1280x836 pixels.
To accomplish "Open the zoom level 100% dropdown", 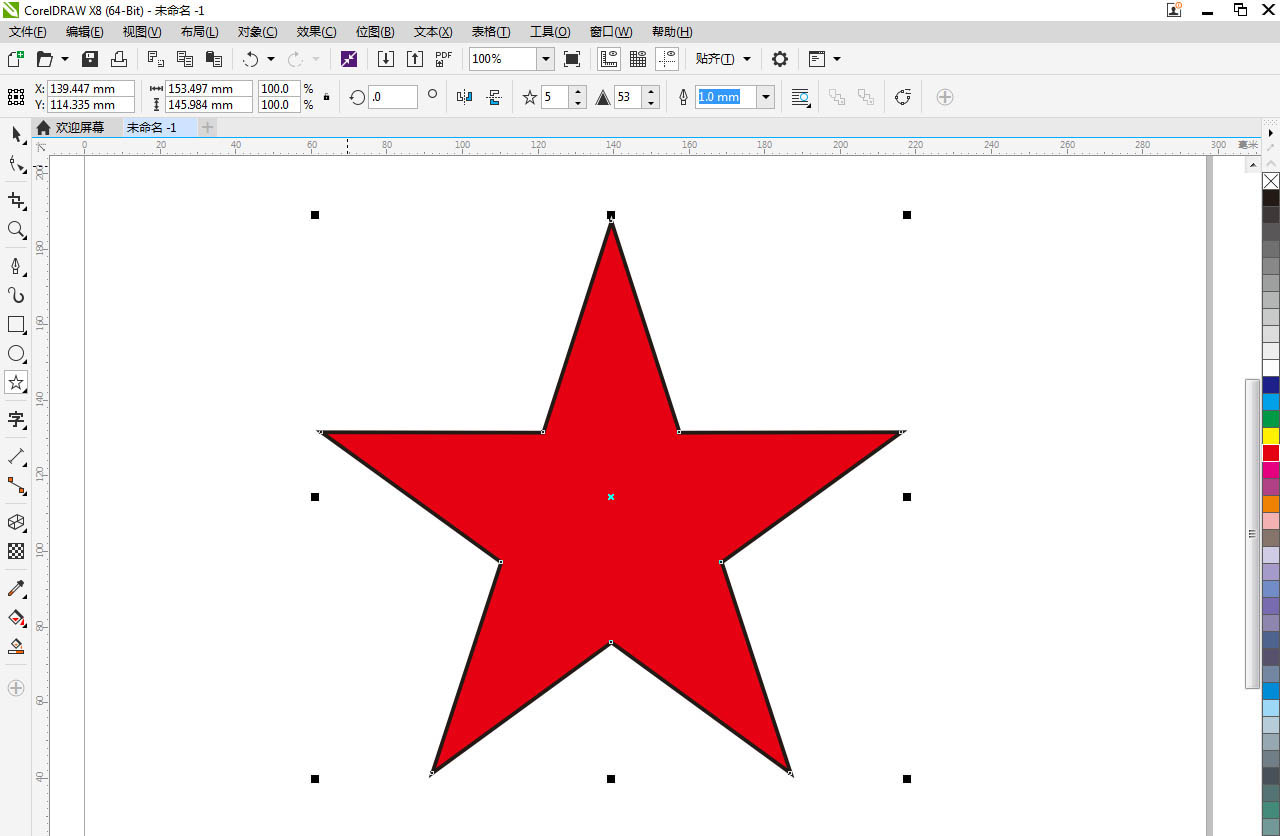I will [545, 59].
